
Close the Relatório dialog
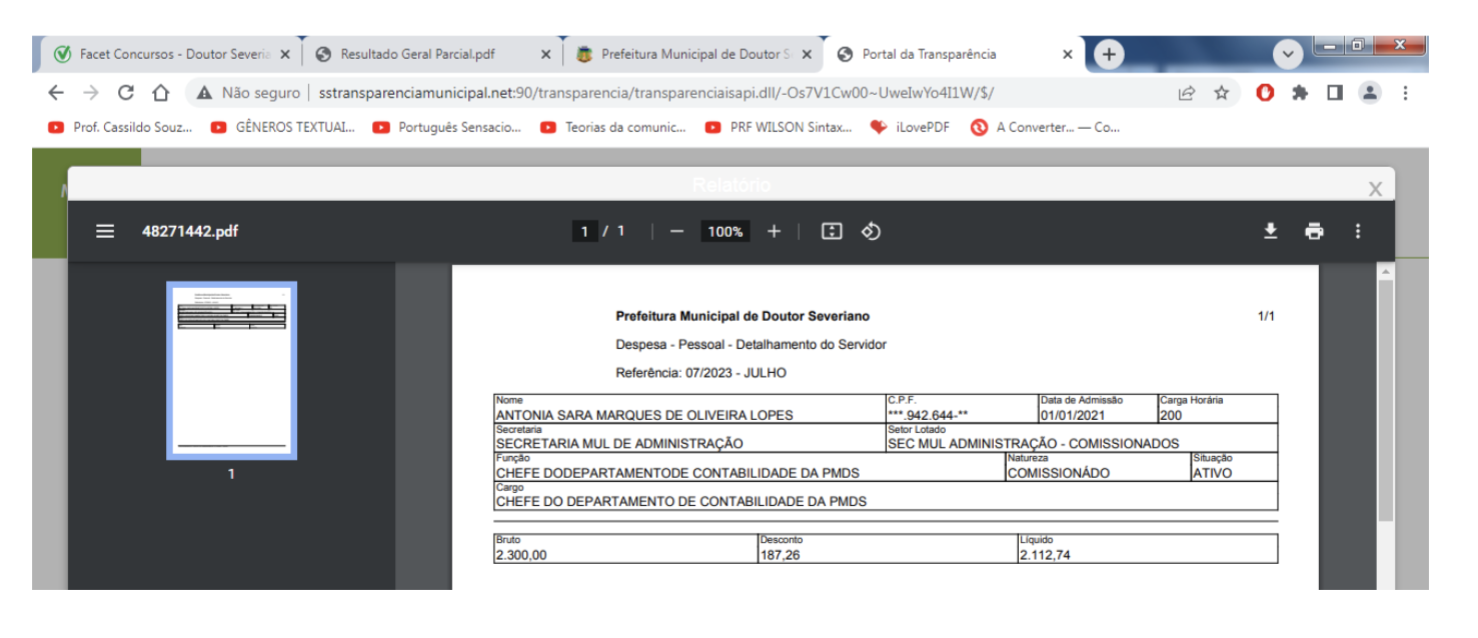click(1375, 189)
